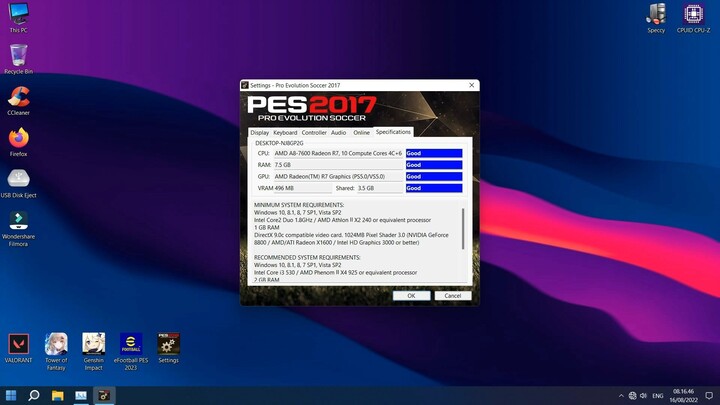Open the Windows Start menu
The image size is (720, 405).
(11, 395)
